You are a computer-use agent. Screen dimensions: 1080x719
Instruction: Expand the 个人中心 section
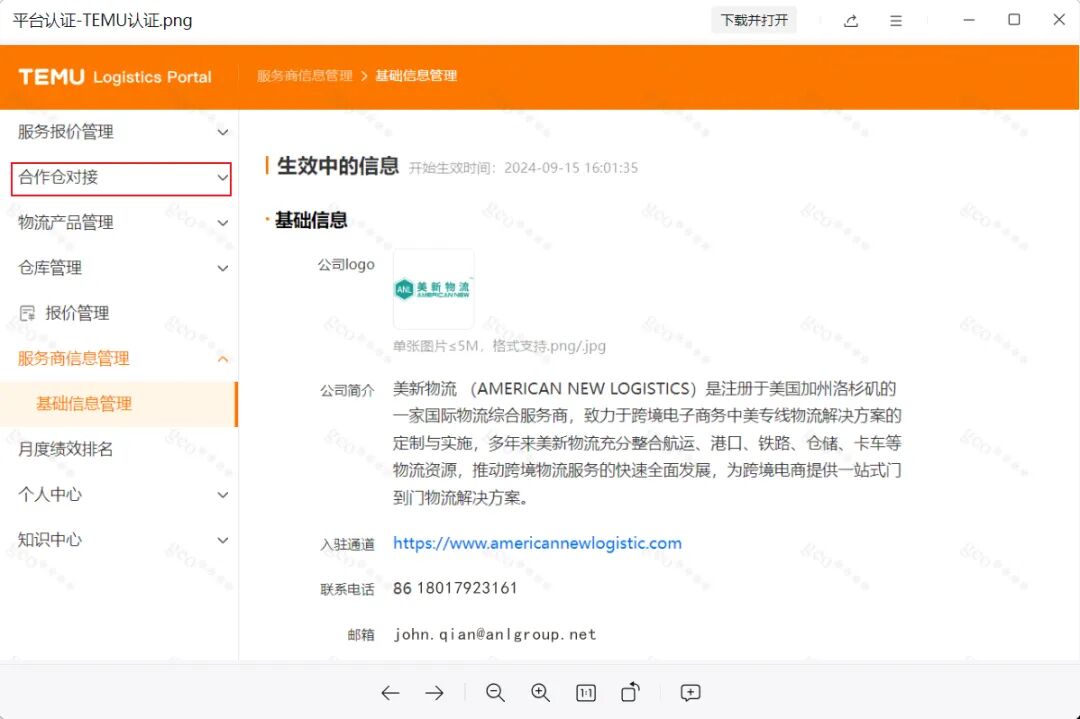click(x=120, y=494)
